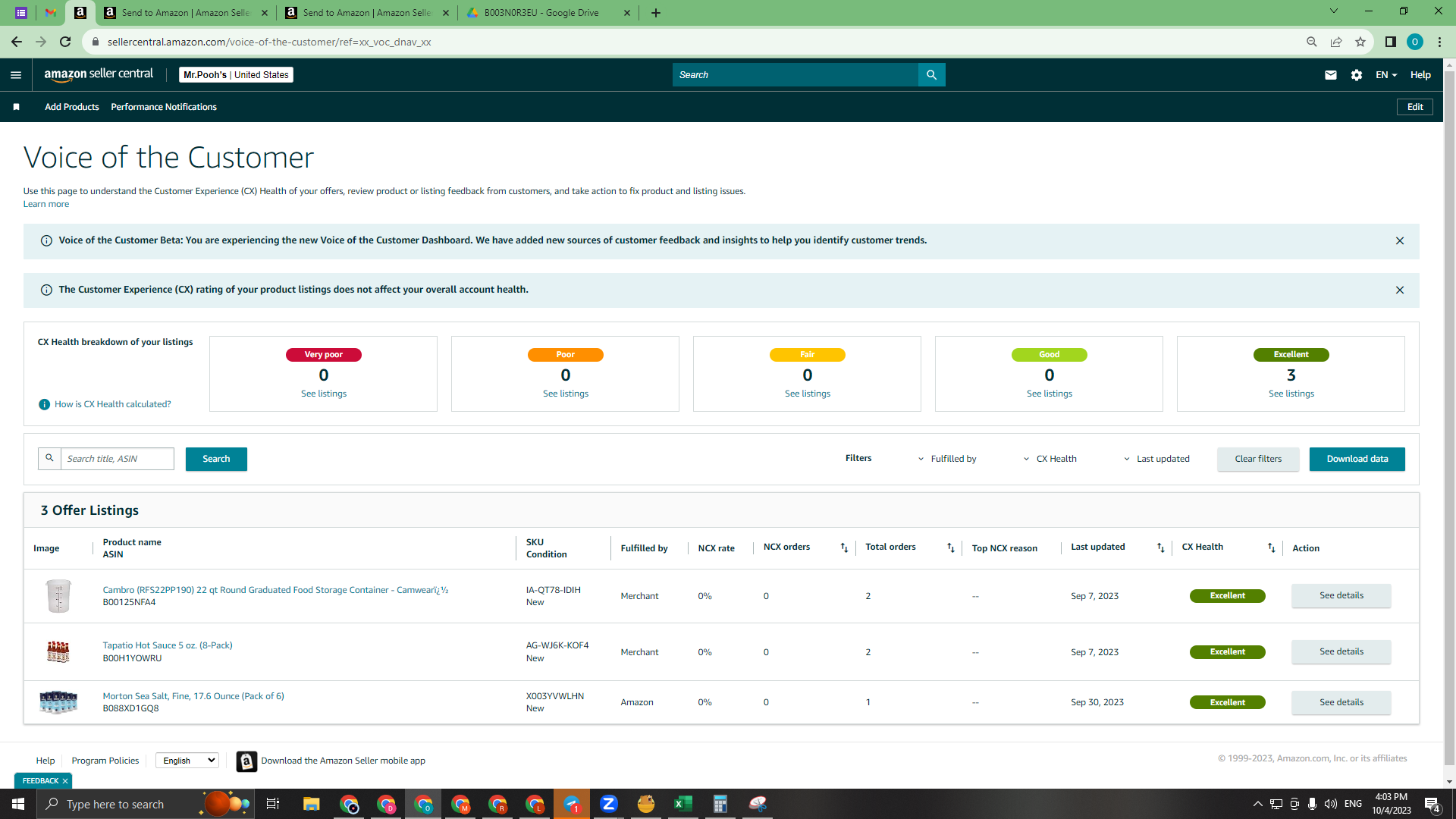Switch to the Gmail pinned tab
This screenshot has height=819, width=1456.
tap(50, 13)
